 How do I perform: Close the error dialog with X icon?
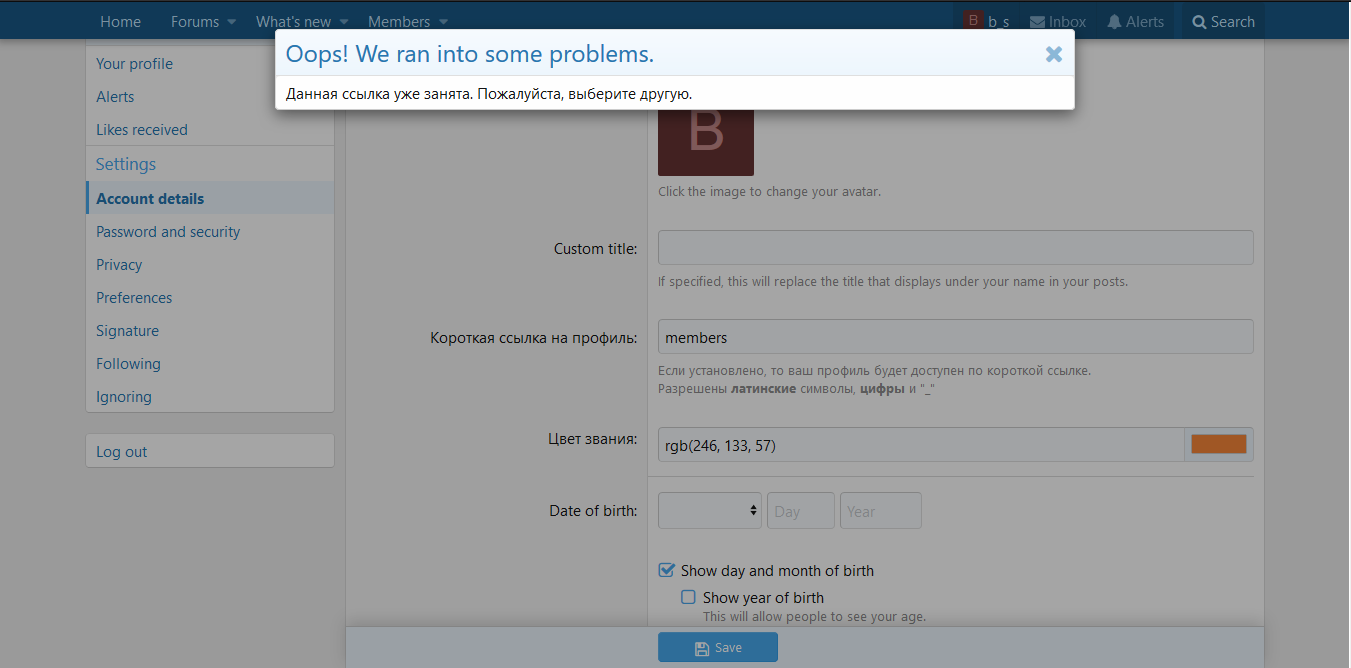click(1053, 55)
